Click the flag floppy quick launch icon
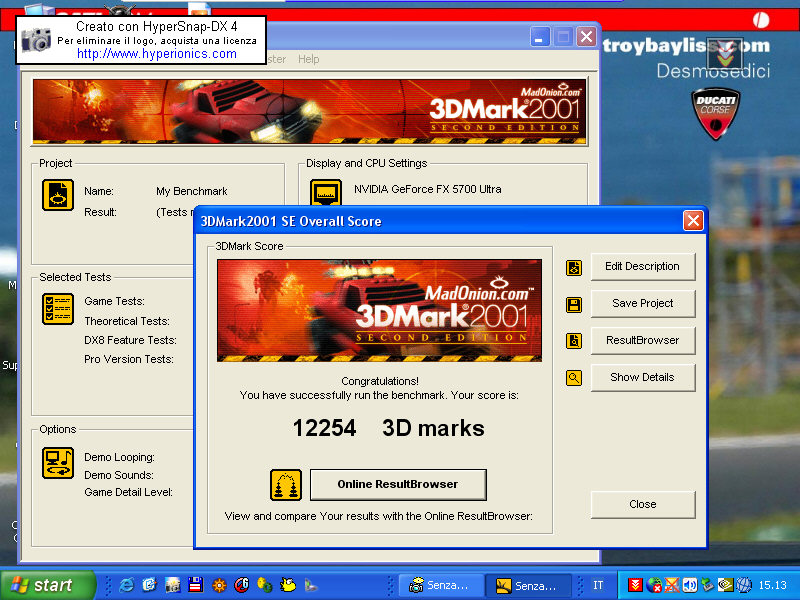Image resolution: width=800 pixels, height=600 pixels. (x=196, y=585)
